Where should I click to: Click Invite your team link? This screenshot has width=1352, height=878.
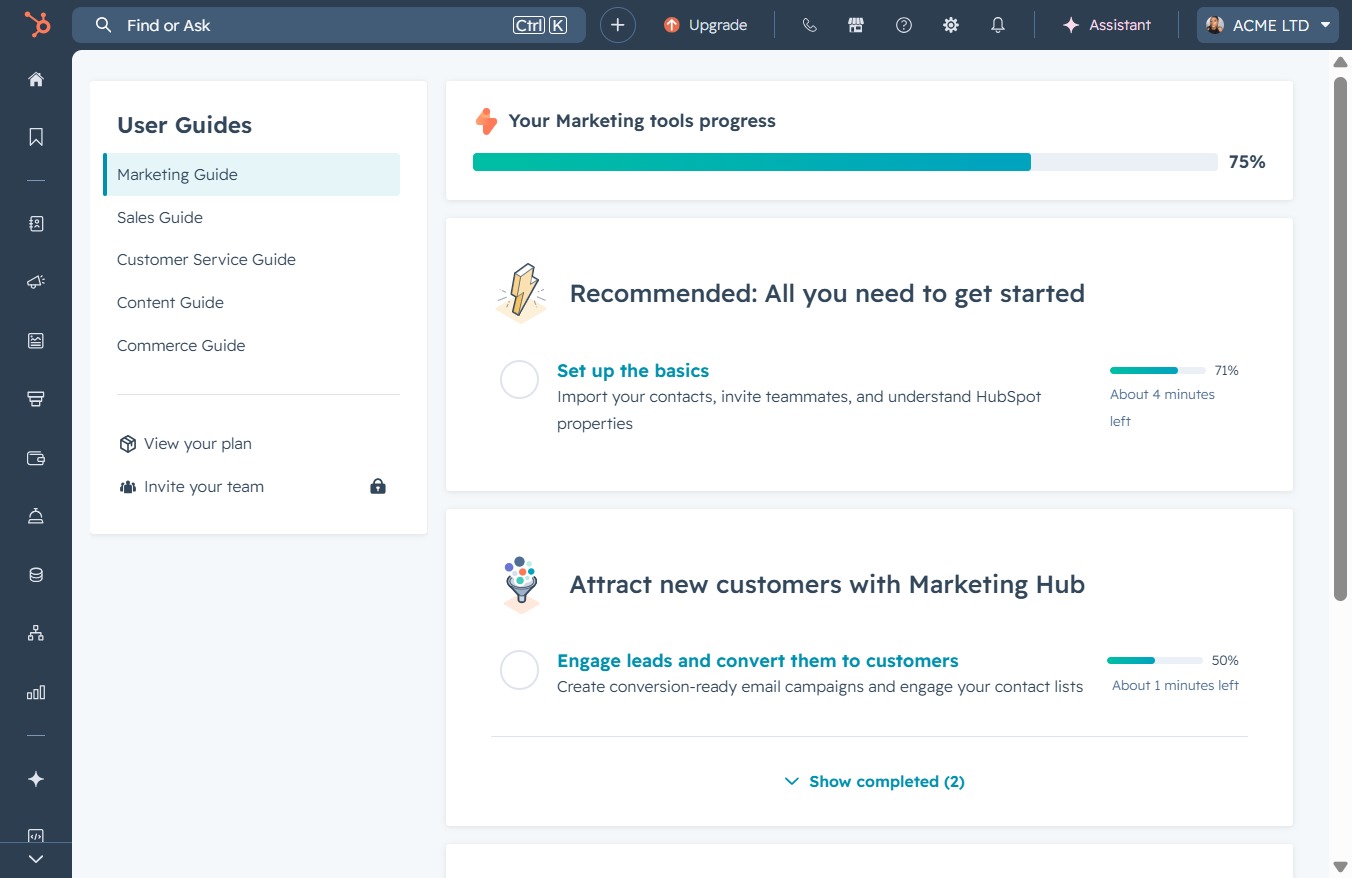[191, 486]
